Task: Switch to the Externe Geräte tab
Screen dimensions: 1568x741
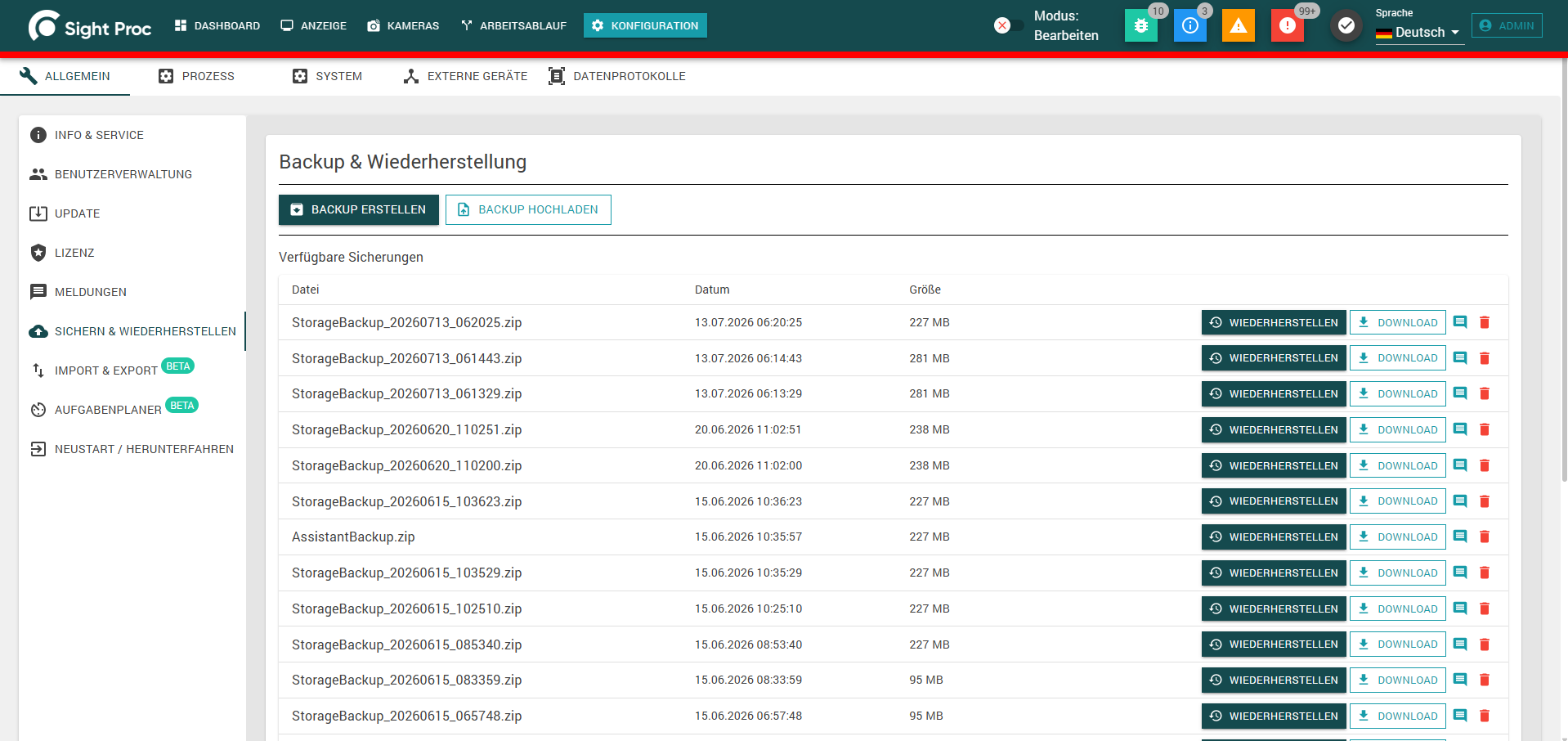Action: point(465,76)
